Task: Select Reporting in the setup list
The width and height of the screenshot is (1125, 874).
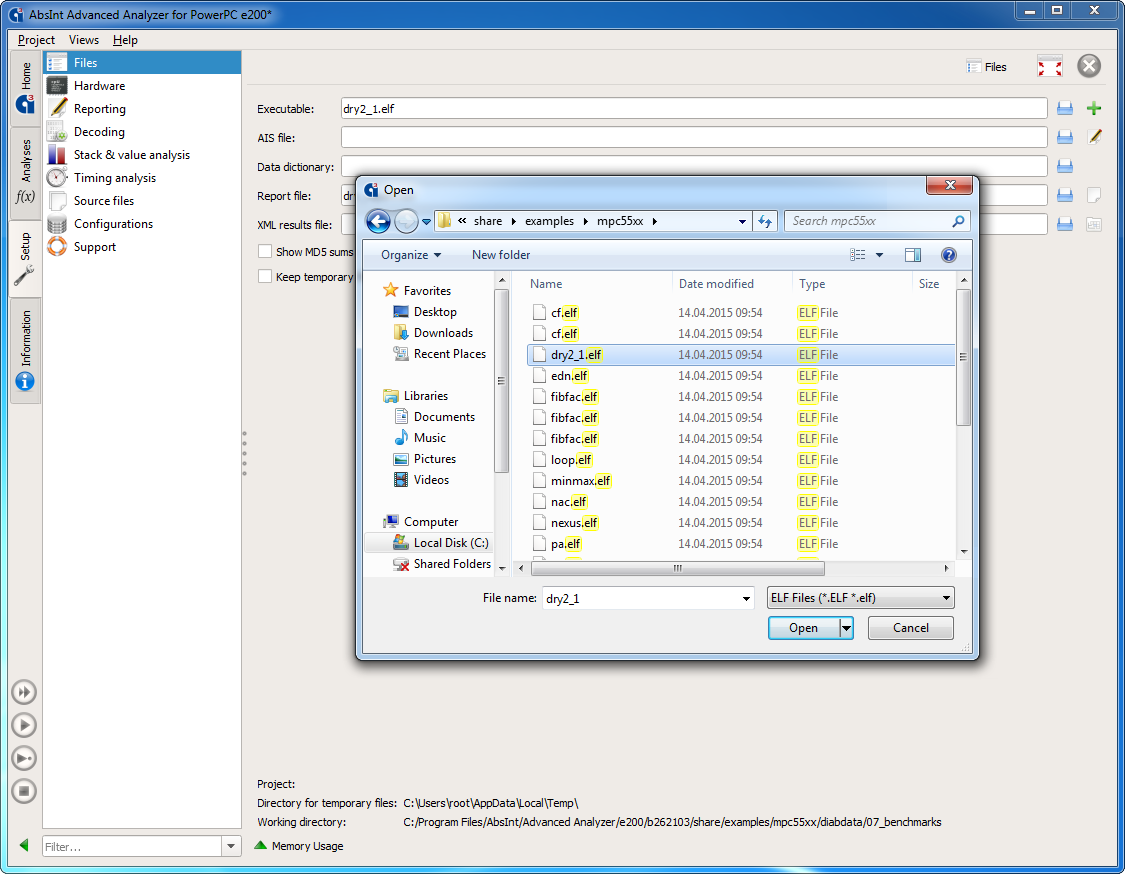Action: point(142,108)
